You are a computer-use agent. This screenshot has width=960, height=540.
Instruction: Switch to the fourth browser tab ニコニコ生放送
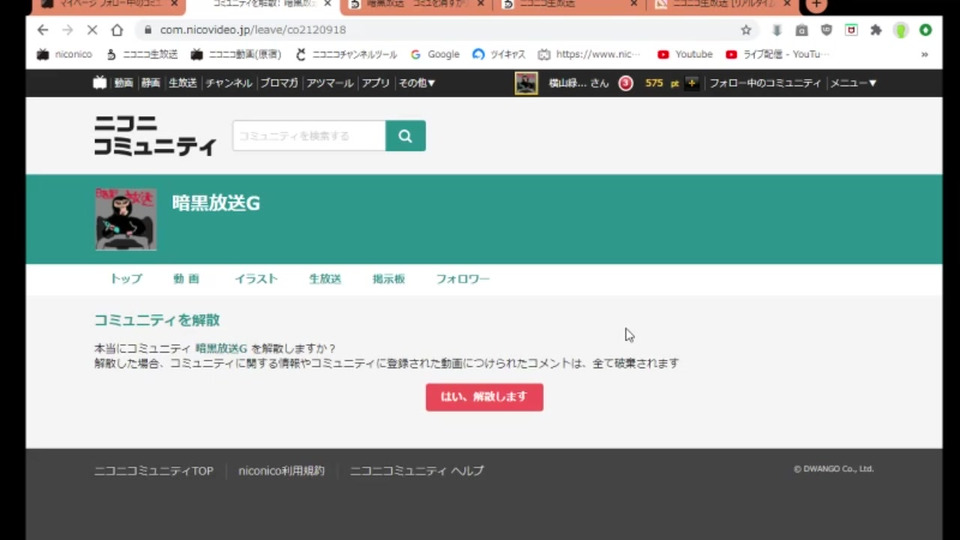pyautogui.click(x=569, y=4)
